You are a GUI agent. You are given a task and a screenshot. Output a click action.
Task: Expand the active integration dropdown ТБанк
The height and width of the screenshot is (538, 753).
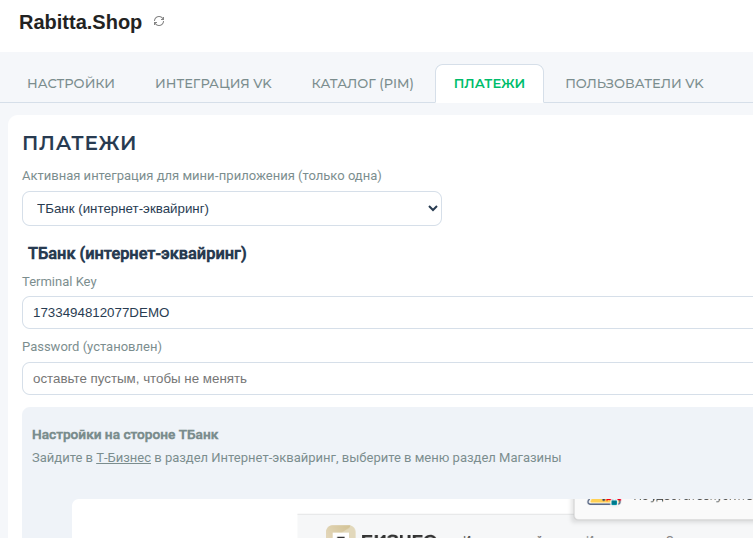[232, 208]
